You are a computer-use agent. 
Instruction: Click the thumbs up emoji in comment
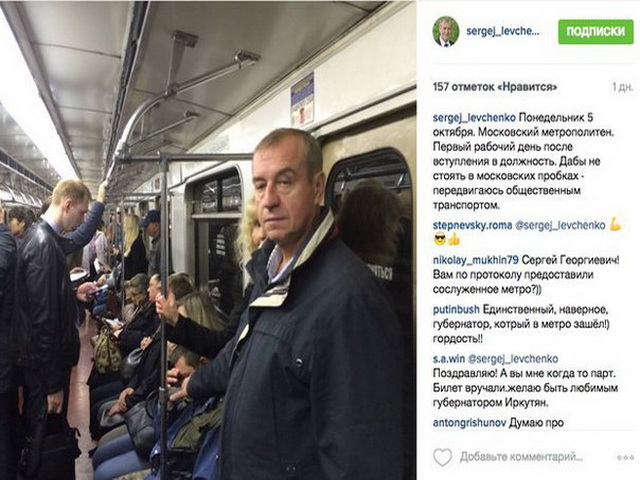click(x=453, y=240)
